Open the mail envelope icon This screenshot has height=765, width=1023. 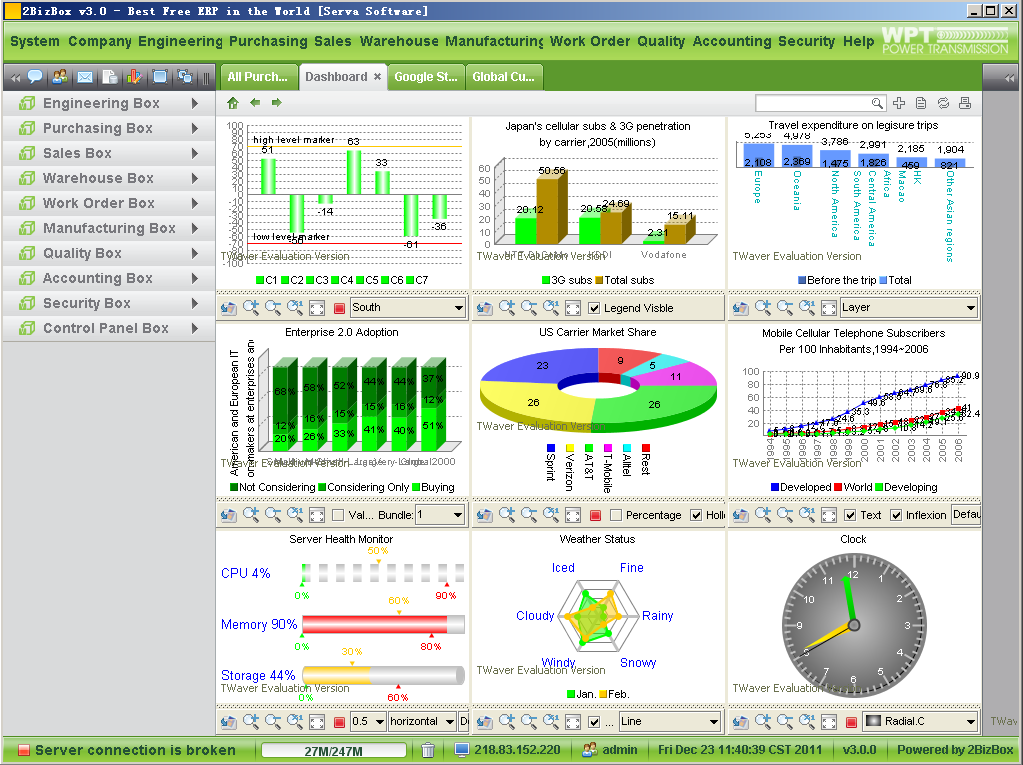coord(85,77)
